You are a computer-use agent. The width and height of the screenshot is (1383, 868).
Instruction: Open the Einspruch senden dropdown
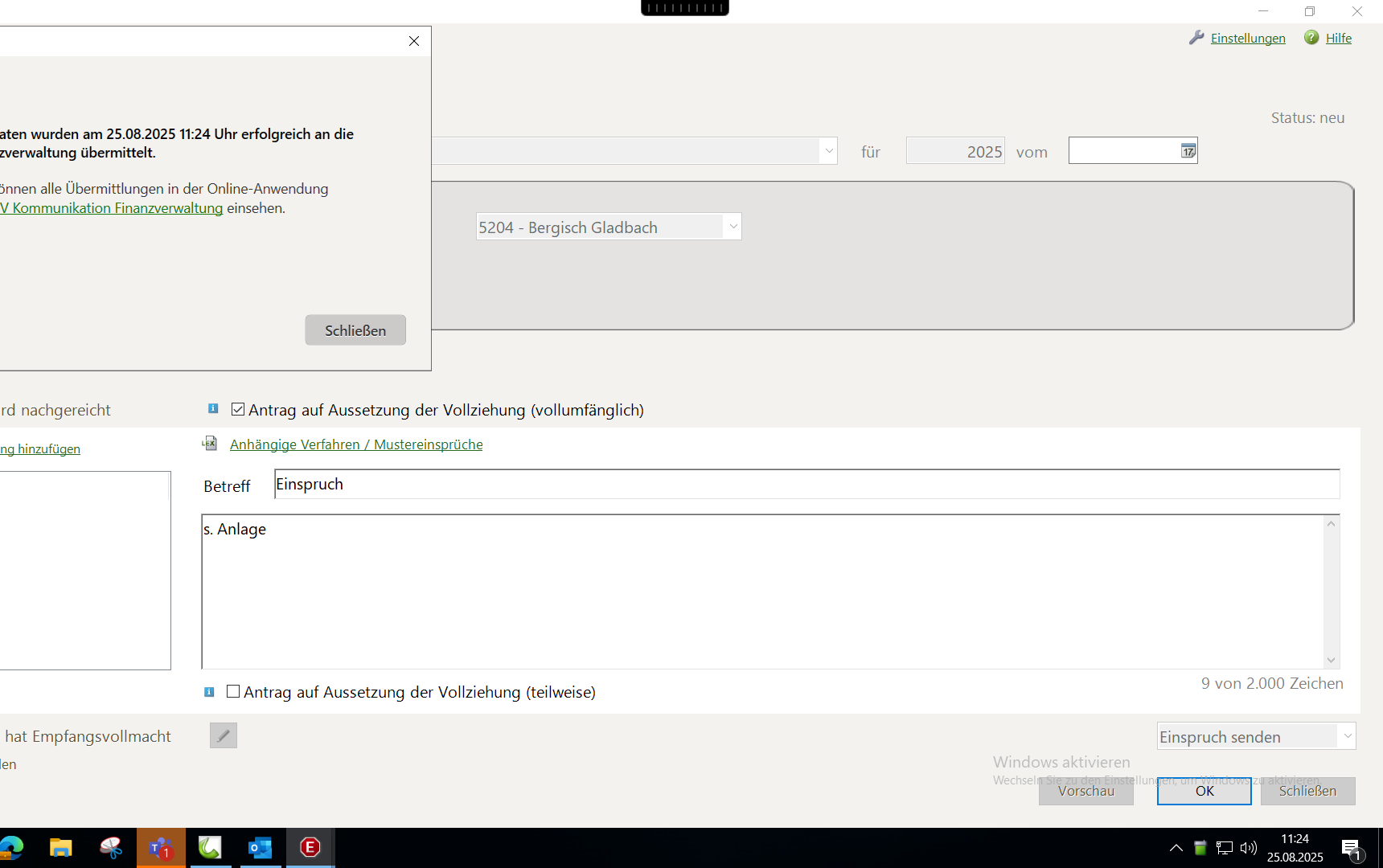[1346, 736]
